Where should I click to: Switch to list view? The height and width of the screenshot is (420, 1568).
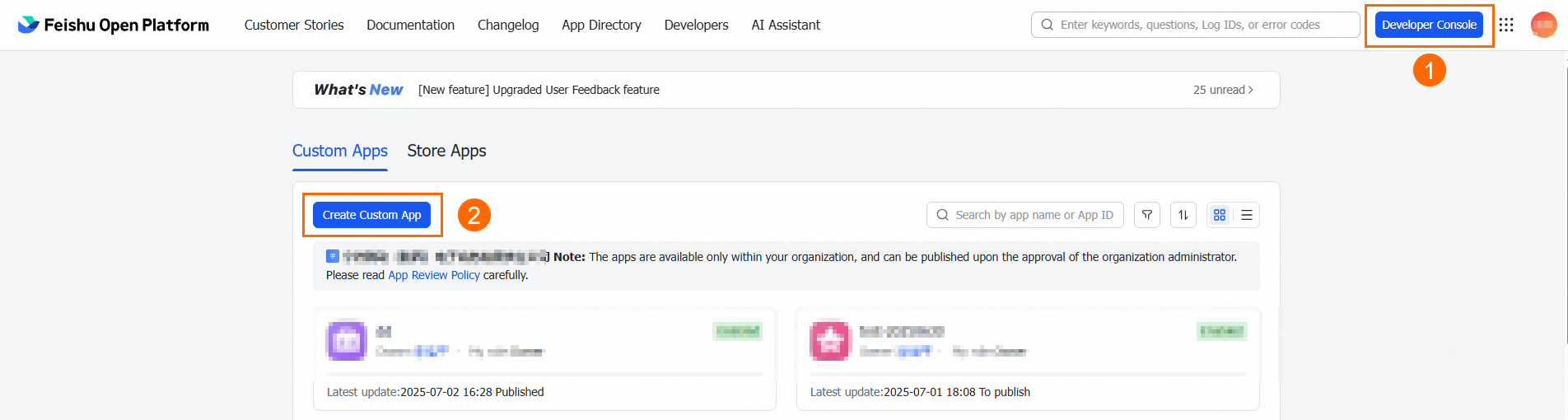[x=1247, y=215]
